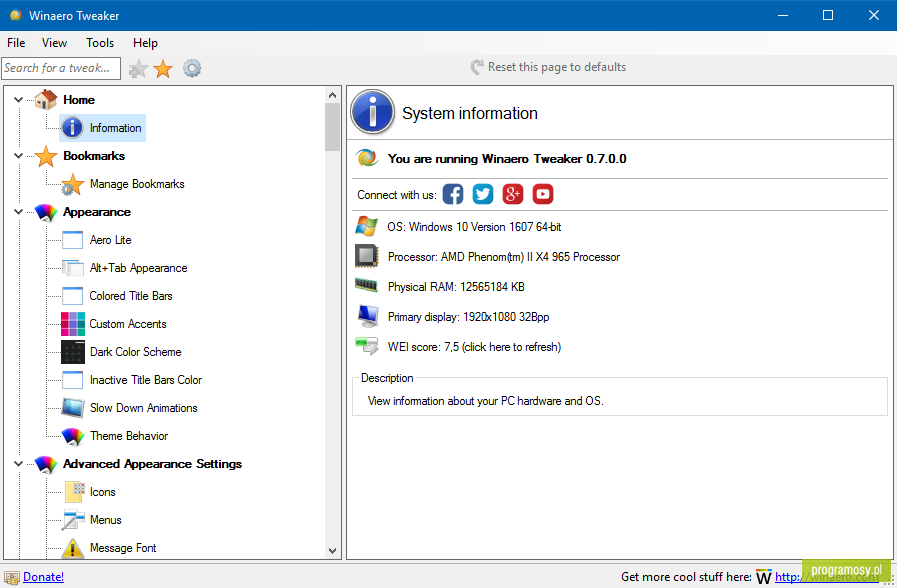Click the Home house icon in tree
The width and height of the screenshot is (897, 588).
[x=46, y=100]
